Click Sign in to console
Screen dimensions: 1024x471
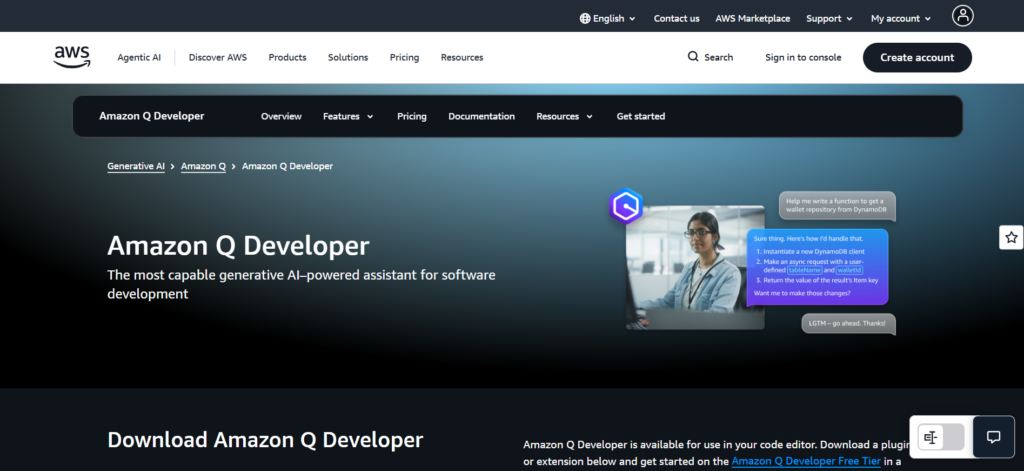click(x=803, y=57)
